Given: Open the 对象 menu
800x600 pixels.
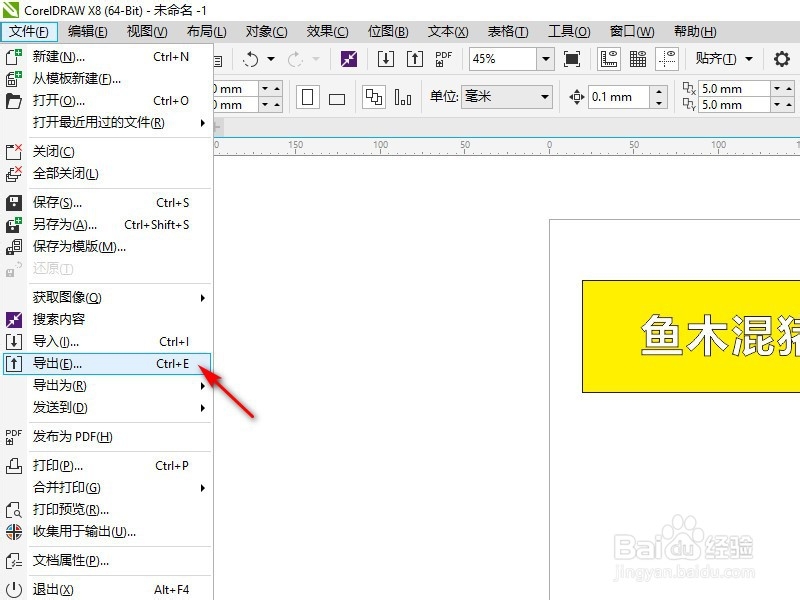Looking at the screenshot, I should point(266,32).
